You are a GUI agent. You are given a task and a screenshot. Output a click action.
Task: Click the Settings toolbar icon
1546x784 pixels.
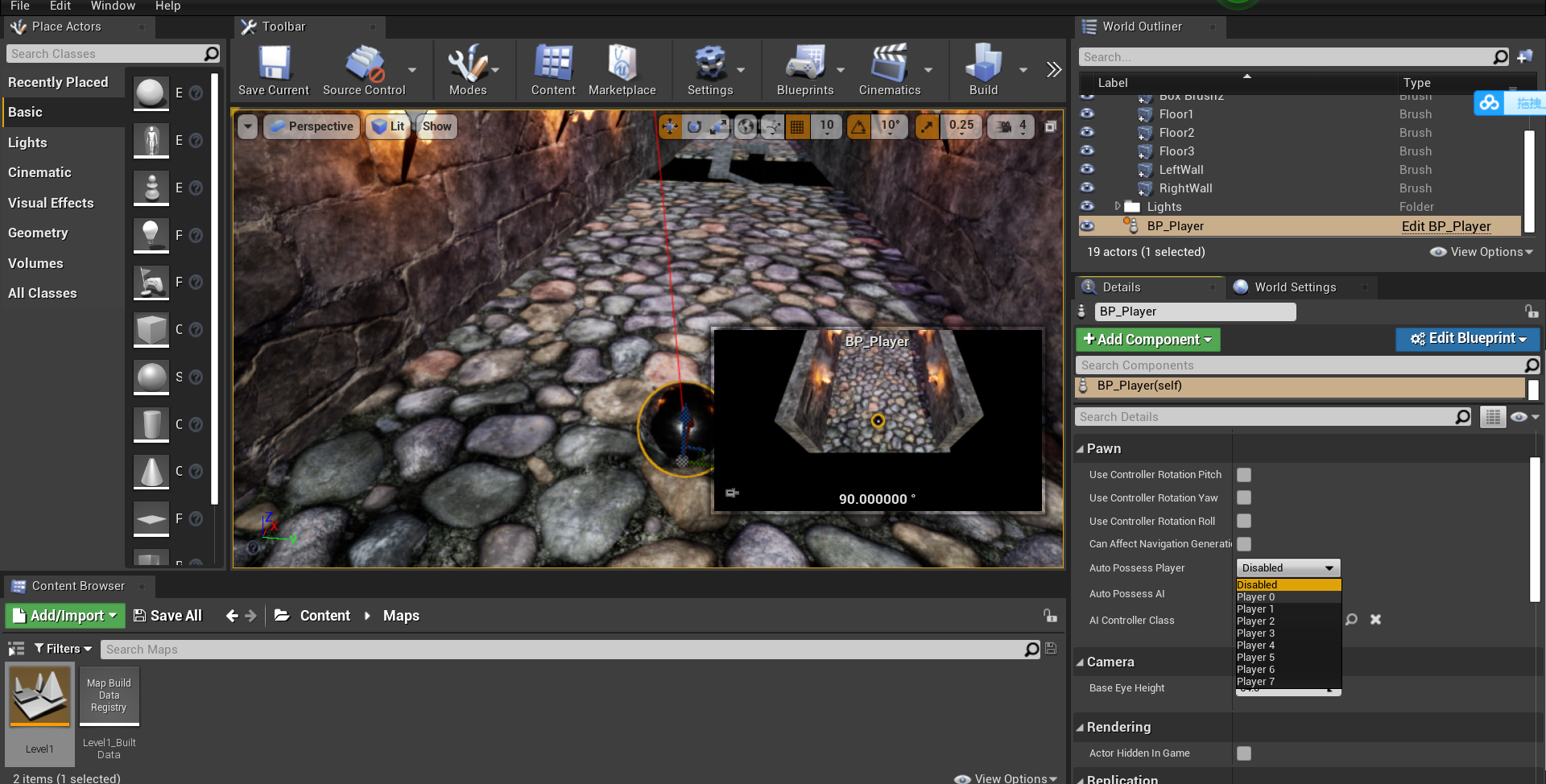(x=710, y=70)
